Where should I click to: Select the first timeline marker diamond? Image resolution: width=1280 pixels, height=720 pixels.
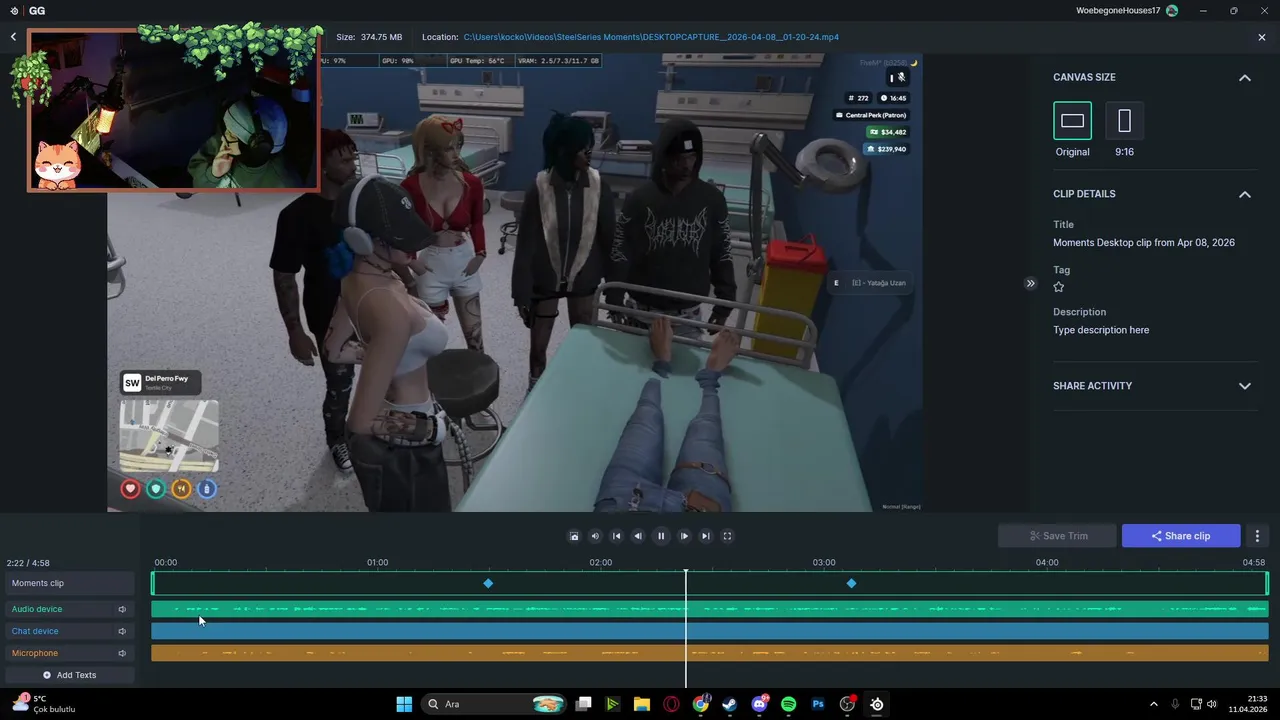point(488,583)
